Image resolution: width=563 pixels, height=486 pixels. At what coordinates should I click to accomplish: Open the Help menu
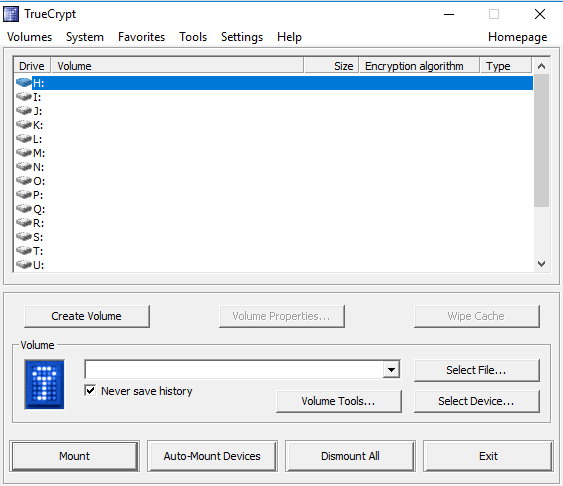(289, 37)
